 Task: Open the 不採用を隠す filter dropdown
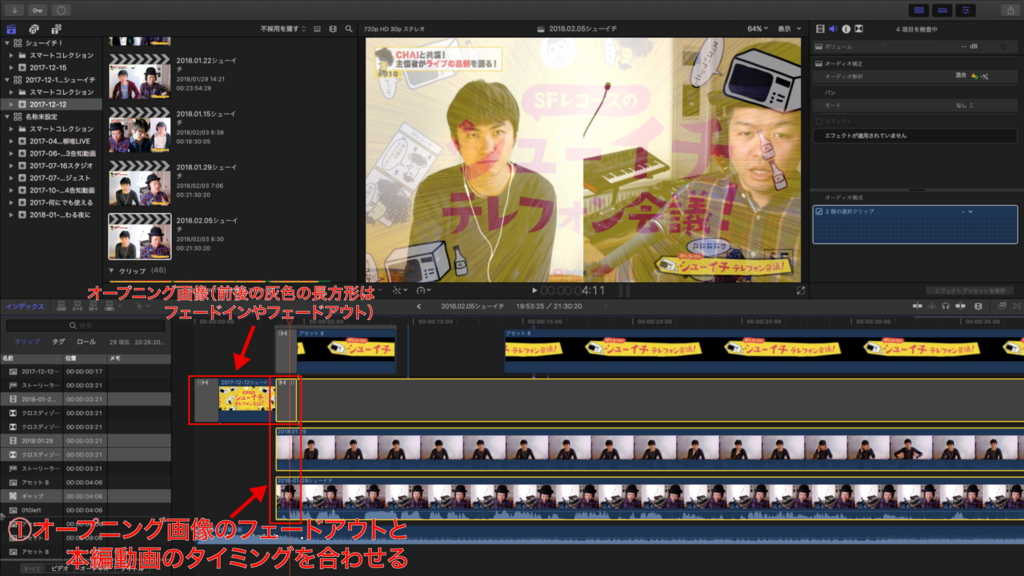pyautogui.click(x=283, y=29)
